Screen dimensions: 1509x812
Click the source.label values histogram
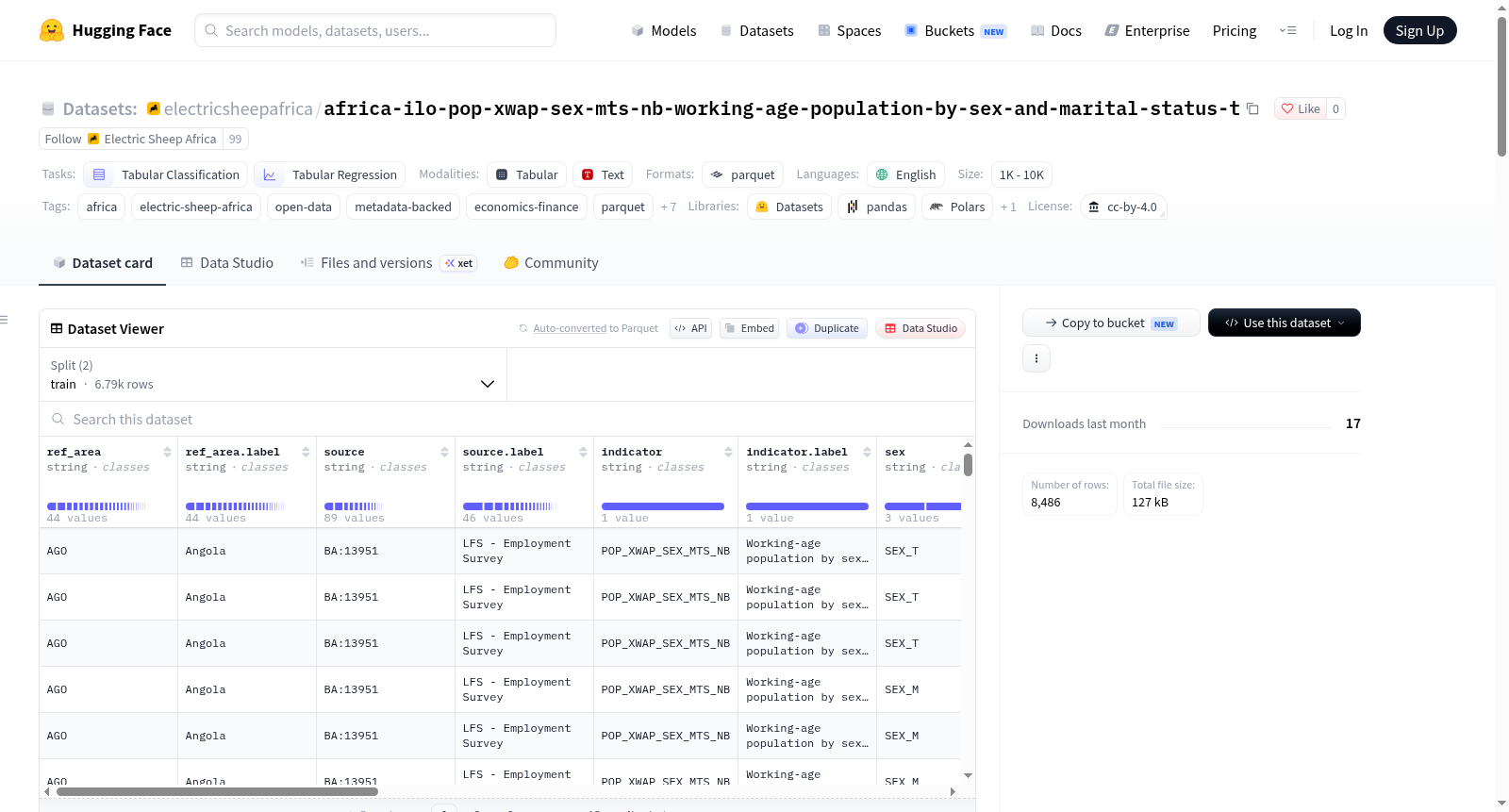pyautogui.click(x=509, y=506)
